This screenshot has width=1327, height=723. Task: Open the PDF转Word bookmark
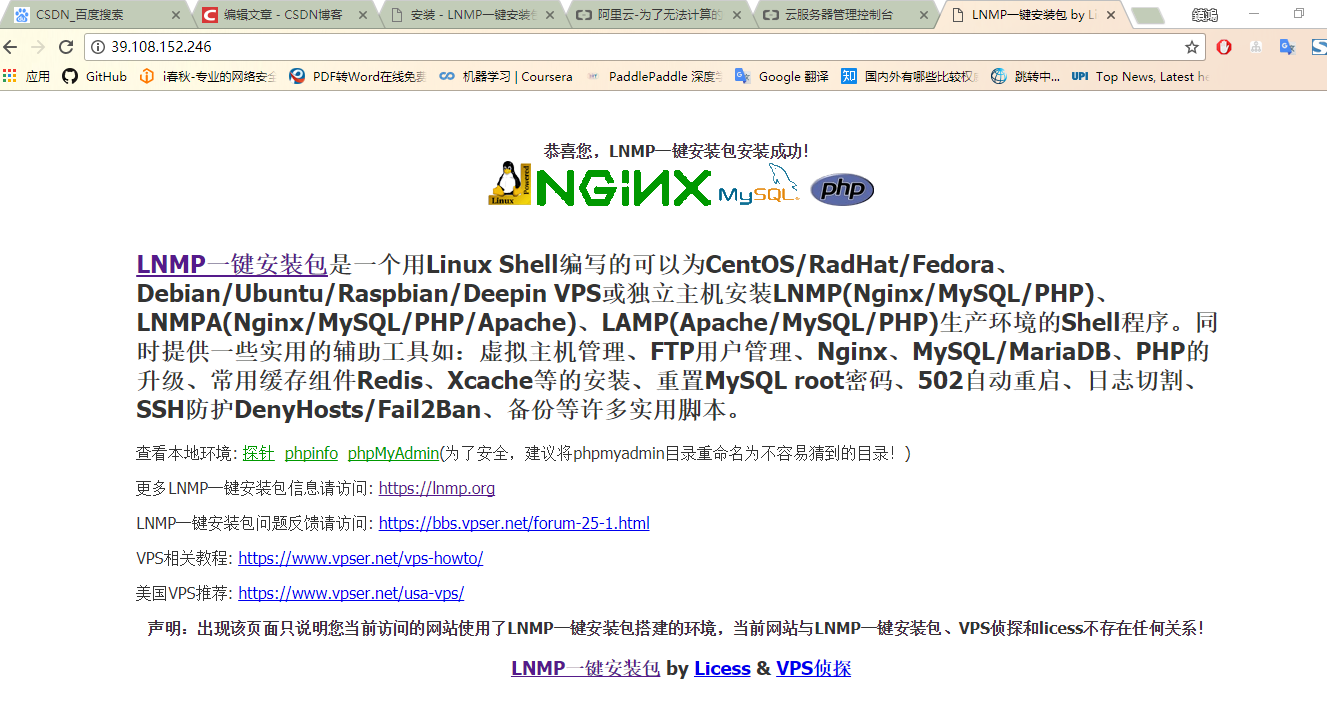tap(357, 76)
